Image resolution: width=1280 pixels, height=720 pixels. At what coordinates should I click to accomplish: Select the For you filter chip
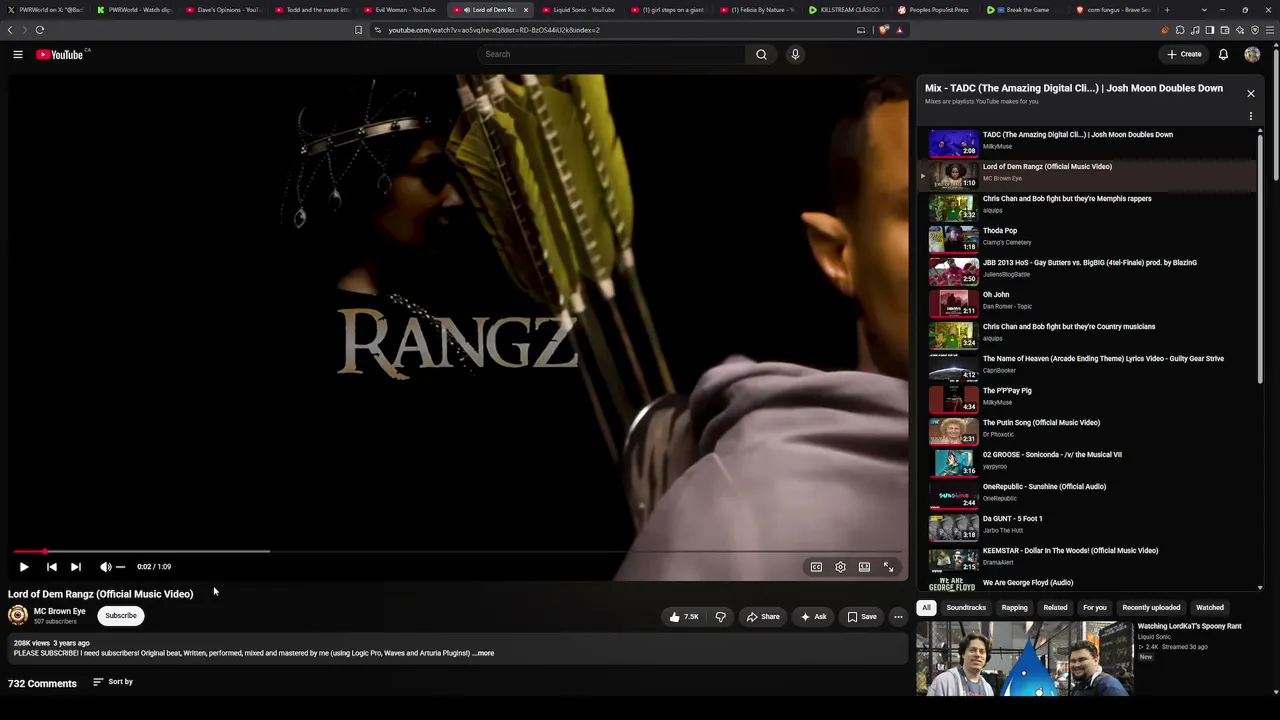point(1095,608)
